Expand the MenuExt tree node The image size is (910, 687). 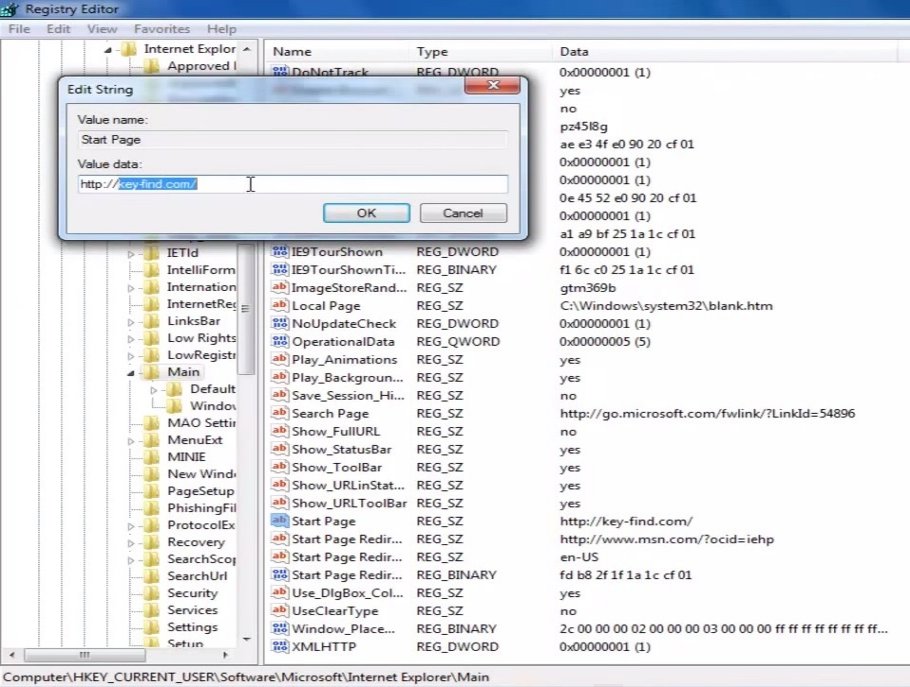click(131, 441)
